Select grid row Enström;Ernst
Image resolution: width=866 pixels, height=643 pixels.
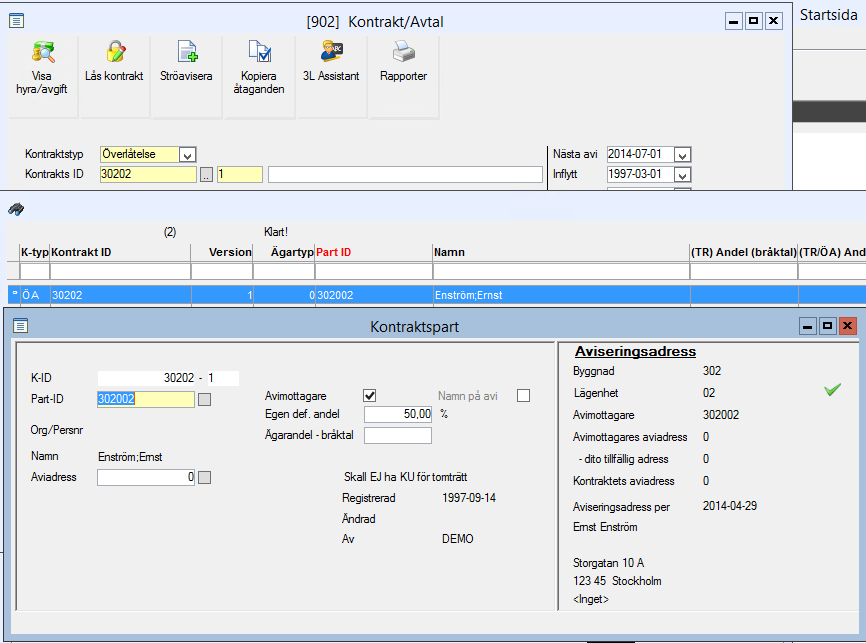(x=436, y=295)
